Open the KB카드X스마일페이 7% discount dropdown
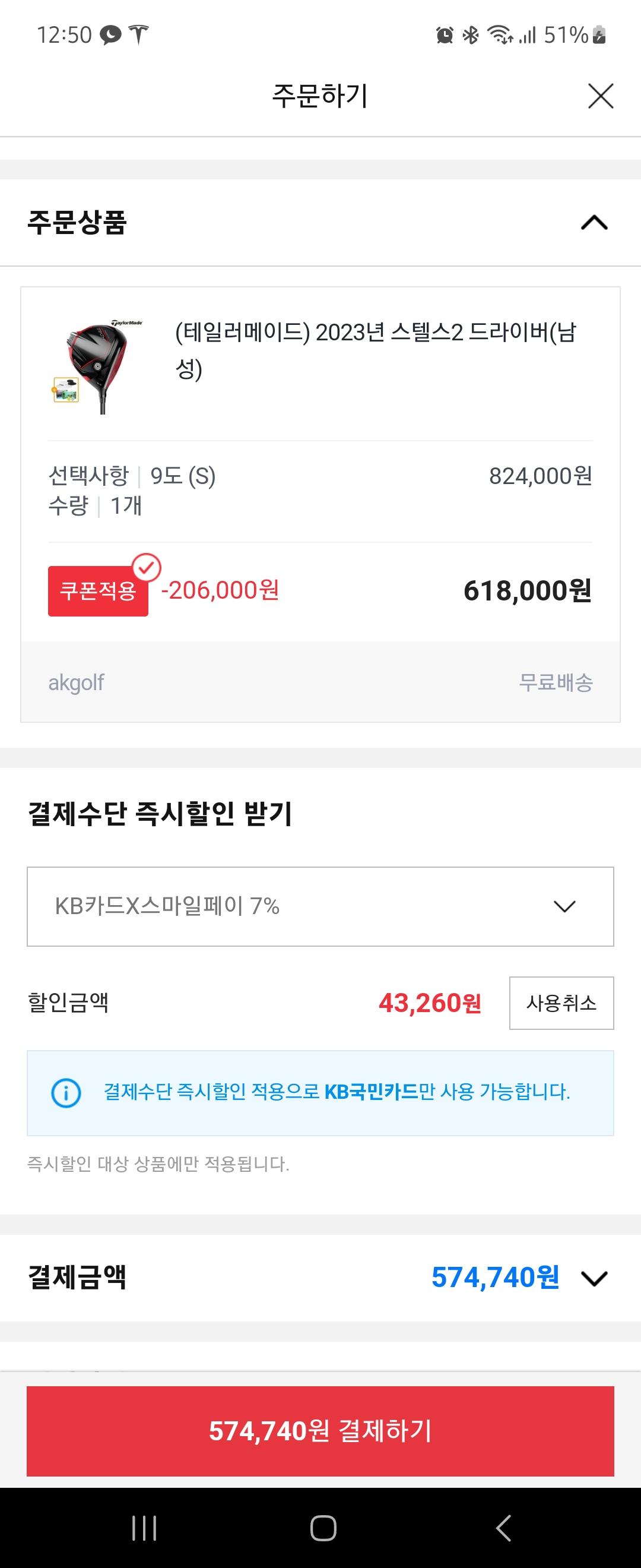Viewport: 641px width, 1568px height. point(320,906)
